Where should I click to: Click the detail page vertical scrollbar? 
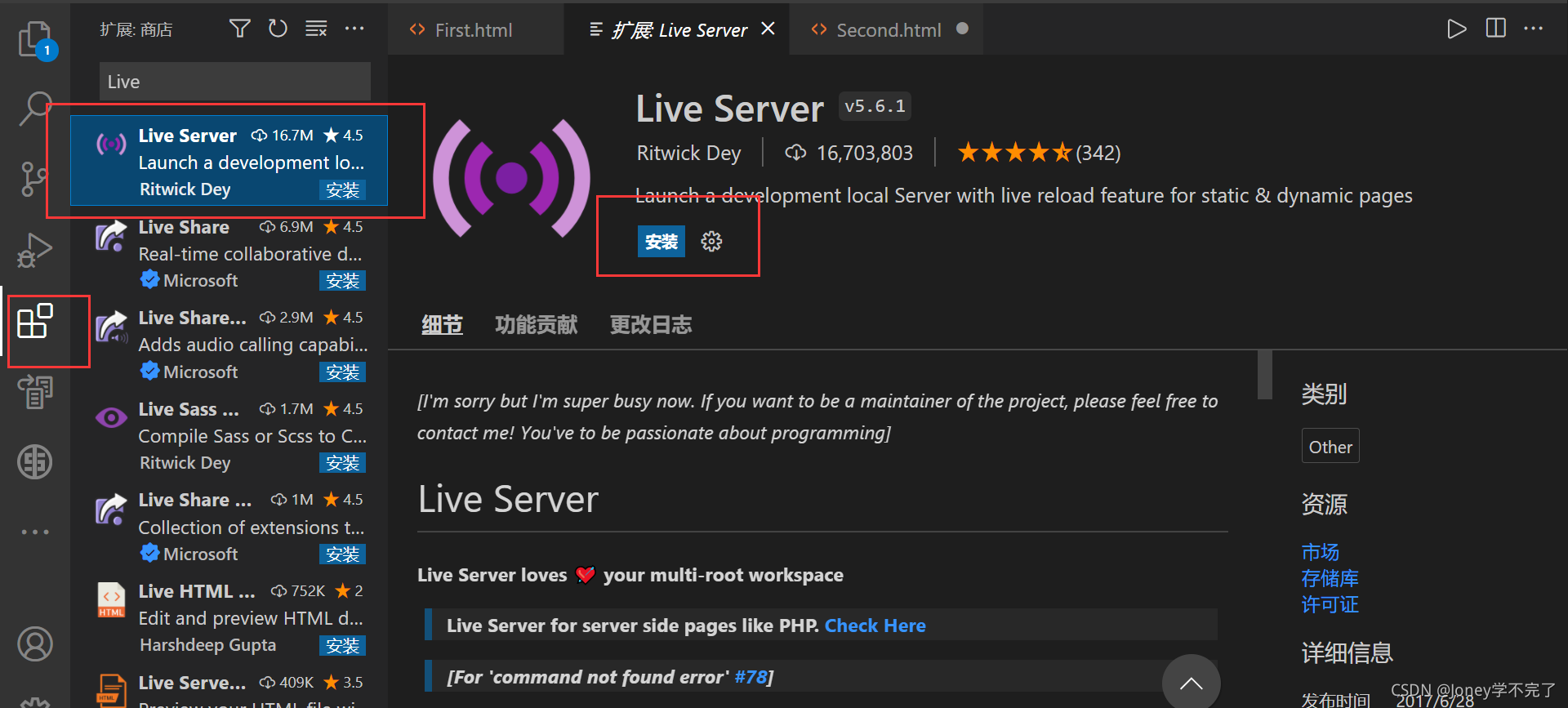(x=1265, y=375)
